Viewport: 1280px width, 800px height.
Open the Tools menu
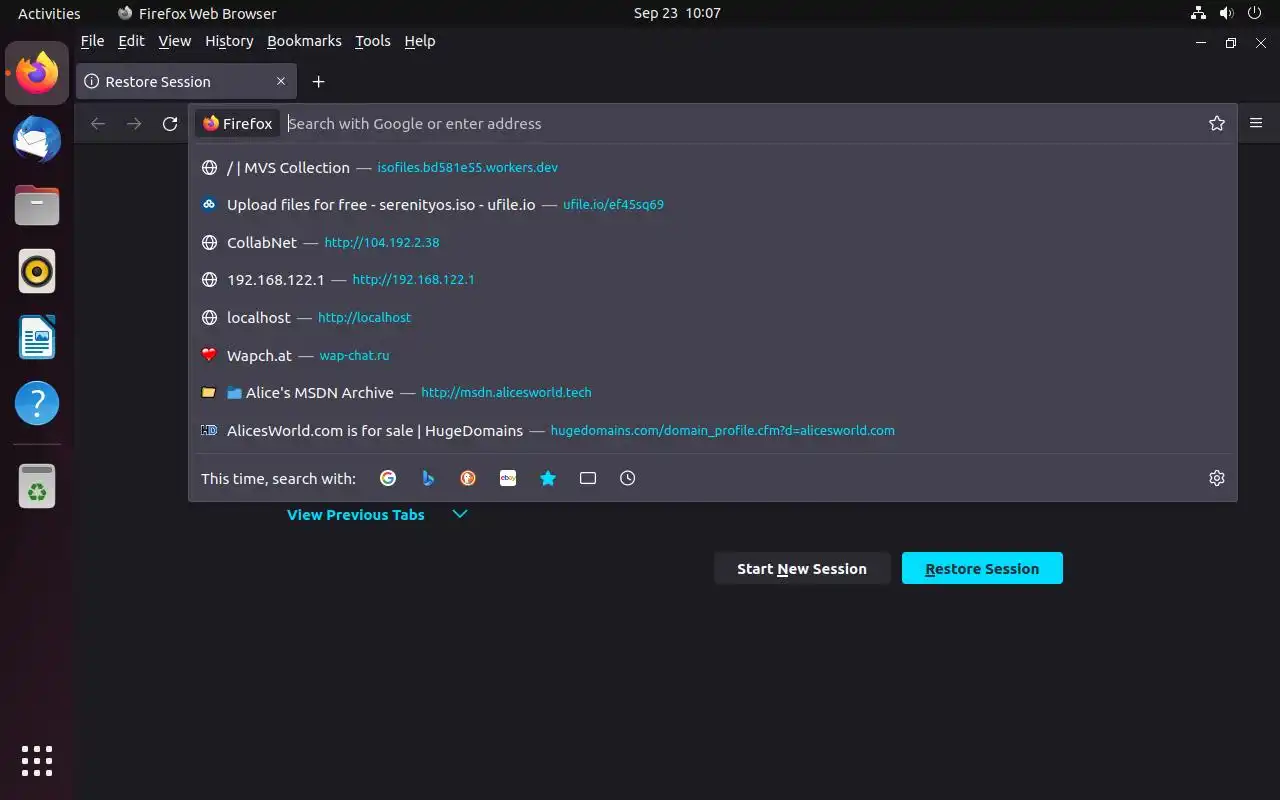(373, 41)
